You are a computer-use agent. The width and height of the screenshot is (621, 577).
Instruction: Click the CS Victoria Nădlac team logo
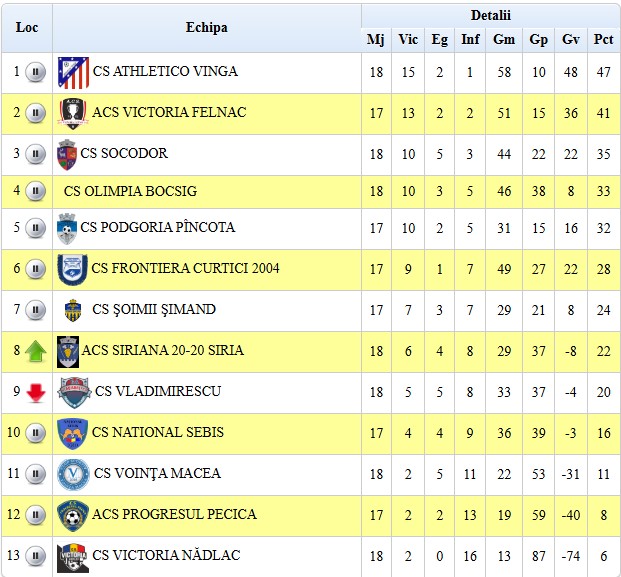[73, 556]
